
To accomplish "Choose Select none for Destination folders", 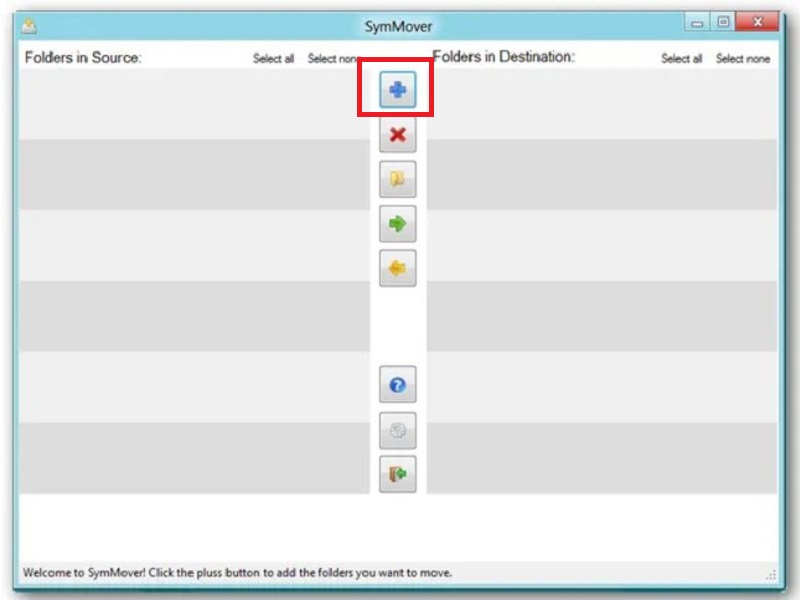I will tap(742, 59).
